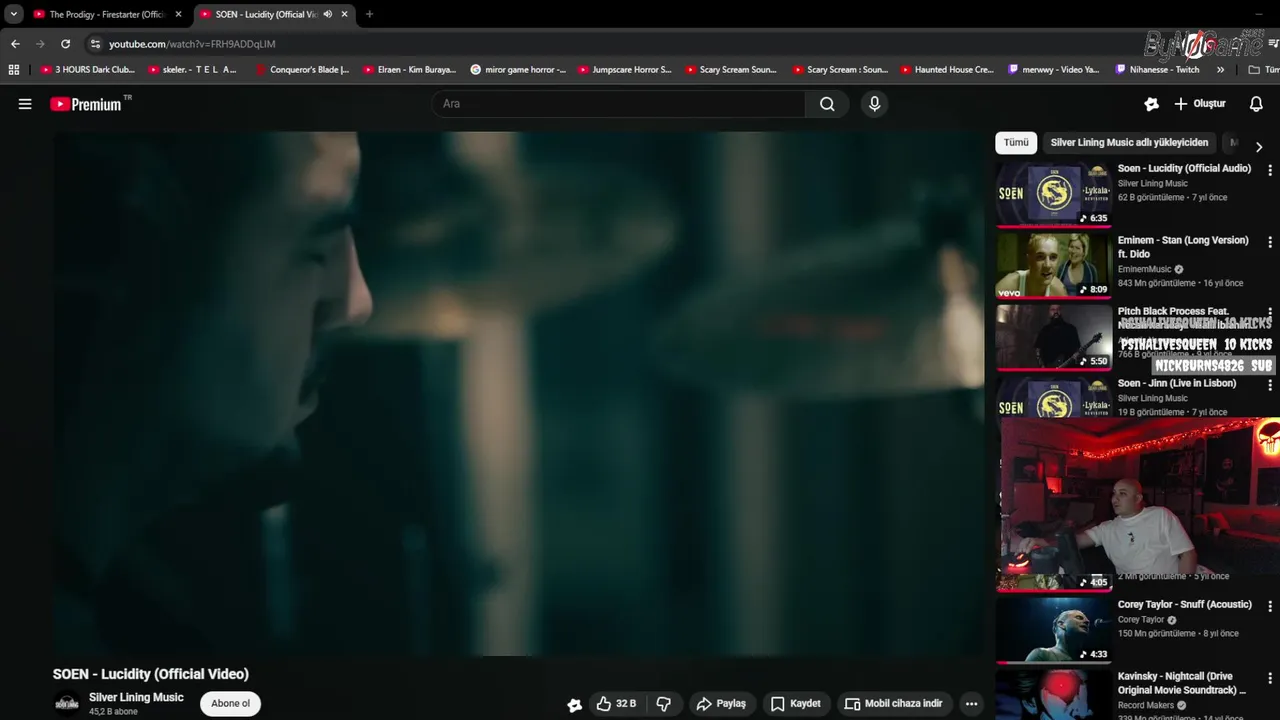The width and height of the screenshot is (1280, 720).
Task: Share the video via Paylaş
Action: tap(721, 704)
